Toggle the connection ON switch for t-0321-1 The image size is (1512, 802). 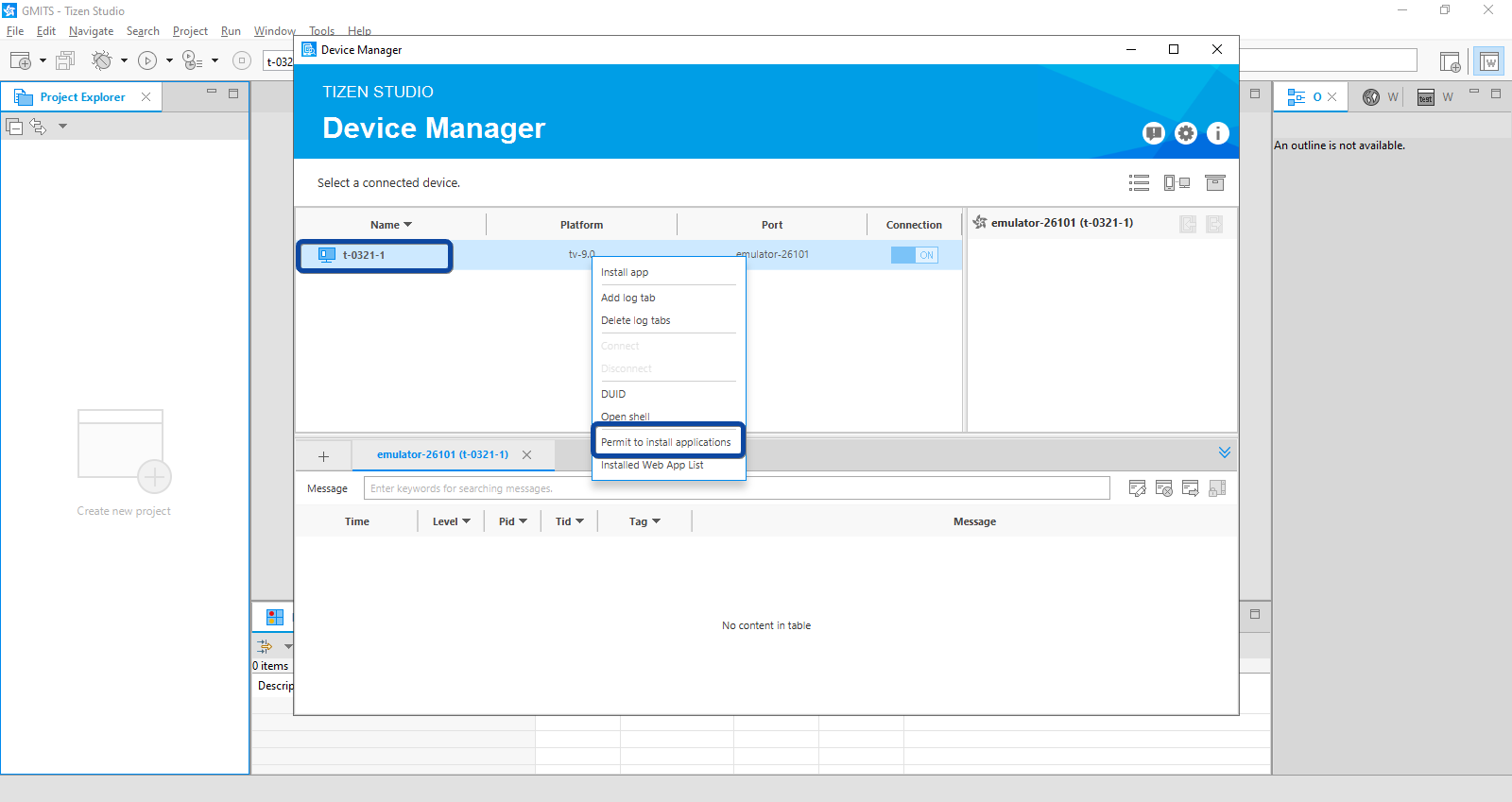(915, 255)
